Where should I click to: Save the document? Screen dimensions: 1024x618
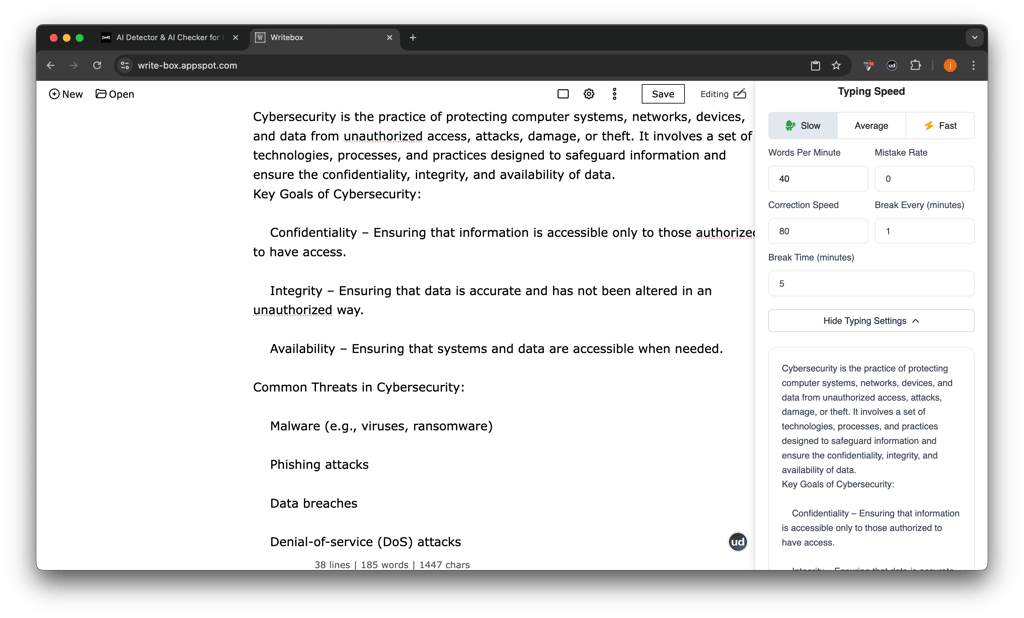coord(663,94)
